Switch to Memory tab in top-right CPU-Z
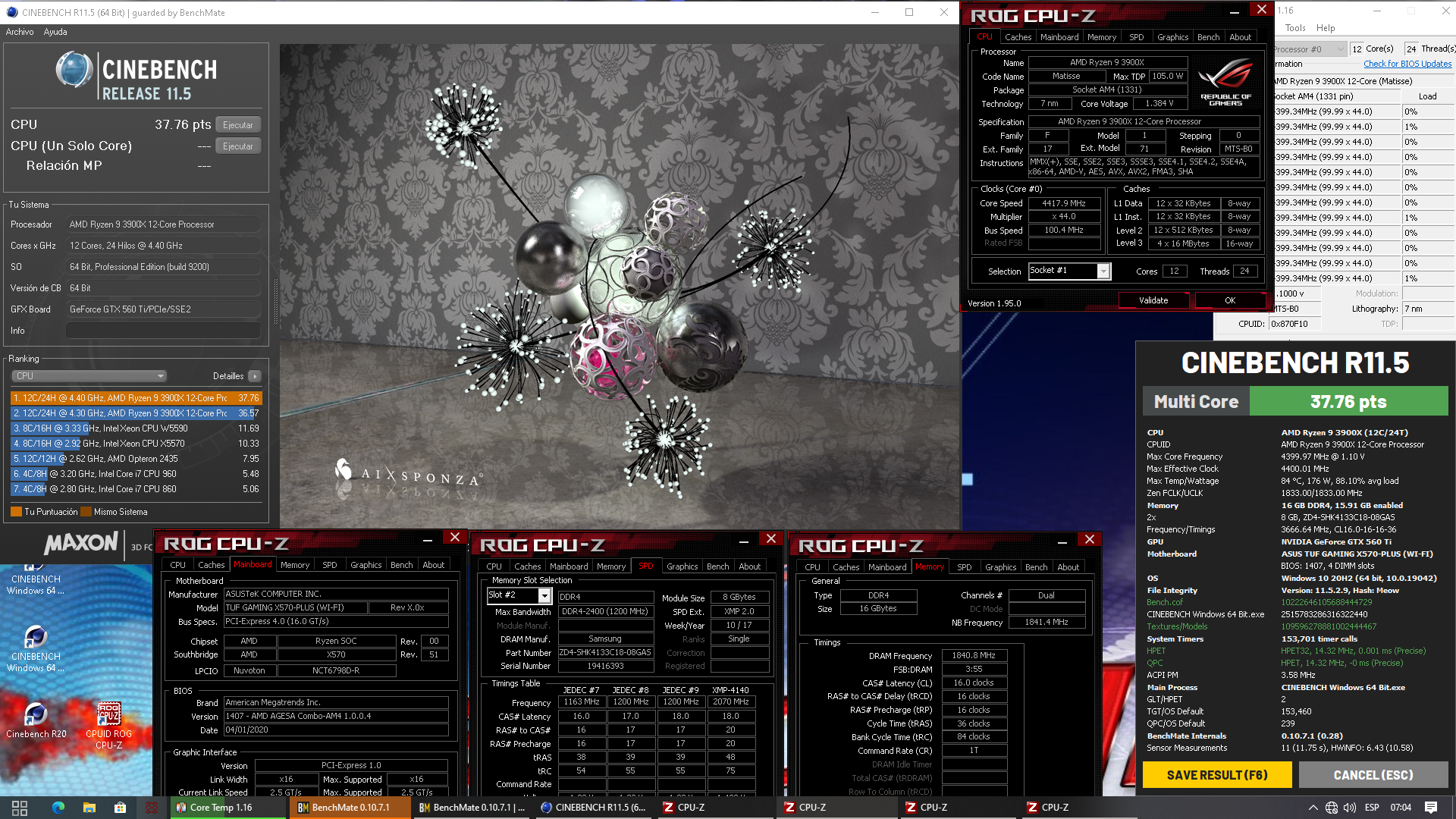Viewport: 1456px width, 819px height. [1101, 37]
